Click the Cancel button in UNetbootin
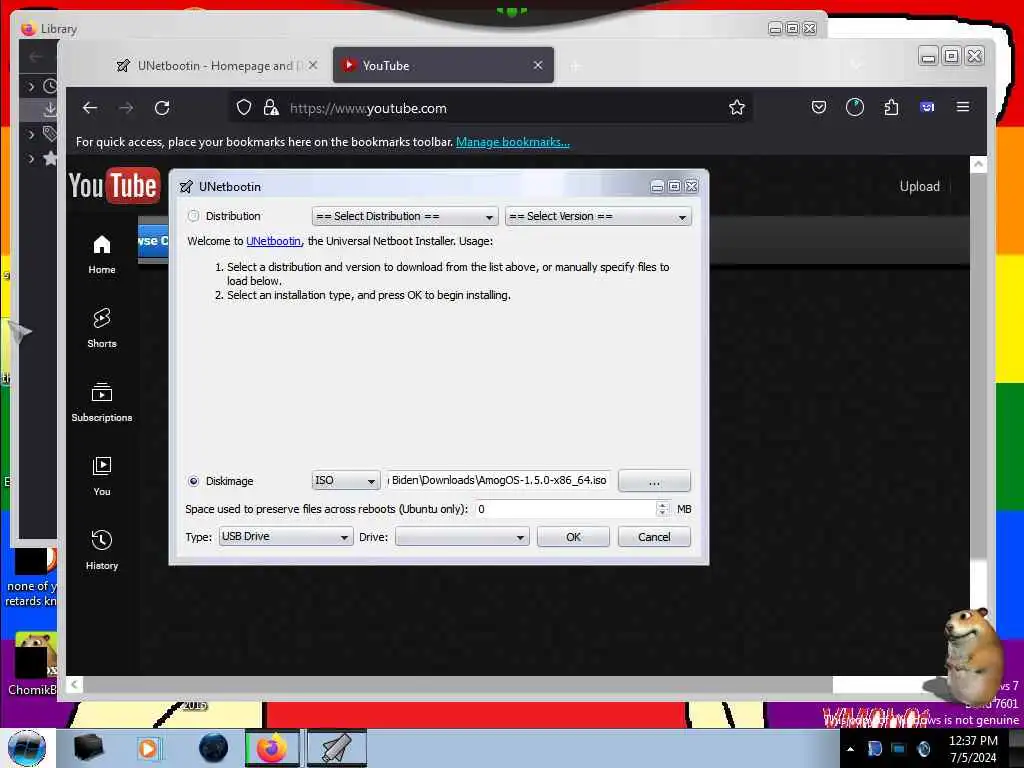 pos(654,537)
